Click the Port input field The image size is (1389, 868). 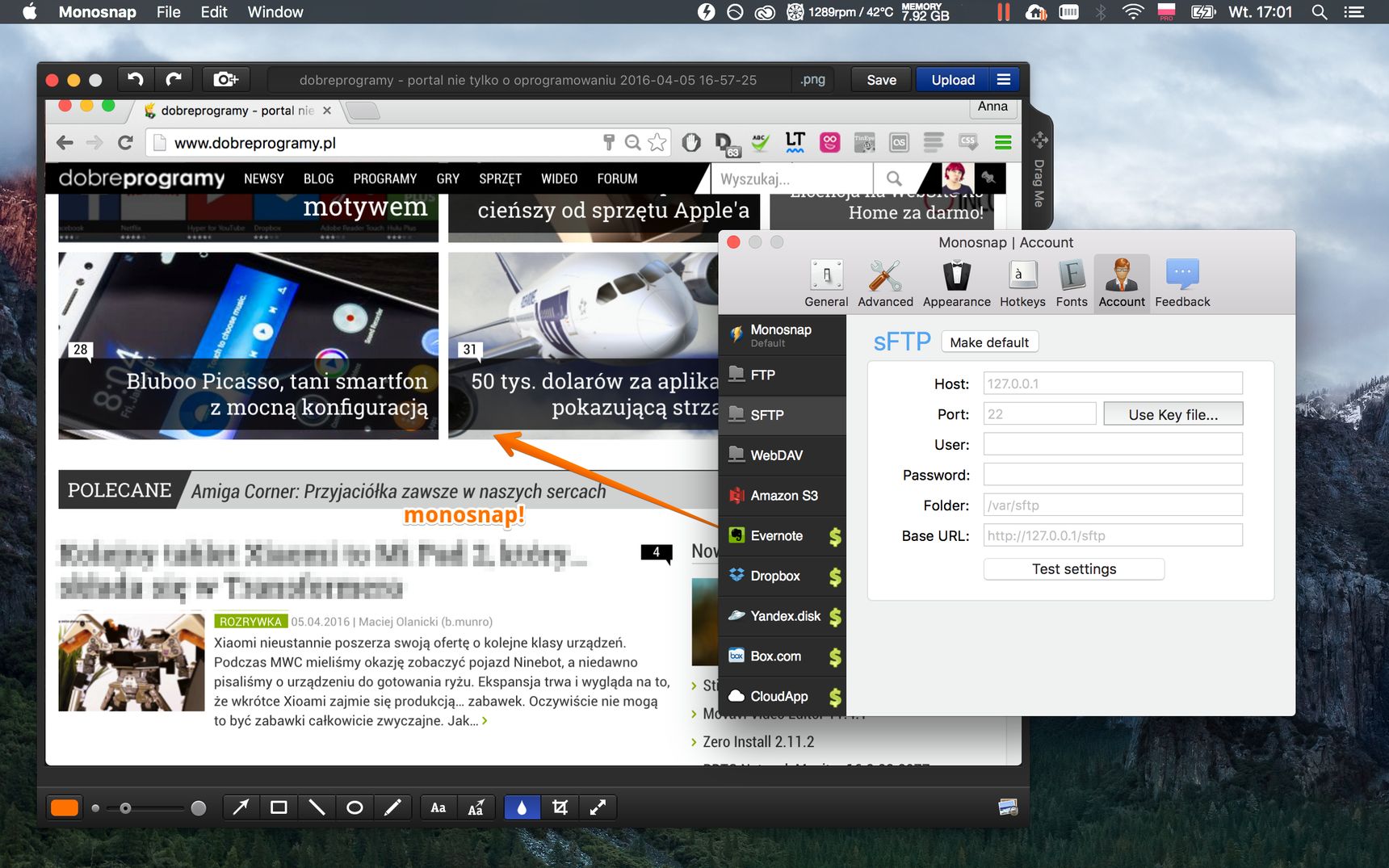coord(1039,414)
